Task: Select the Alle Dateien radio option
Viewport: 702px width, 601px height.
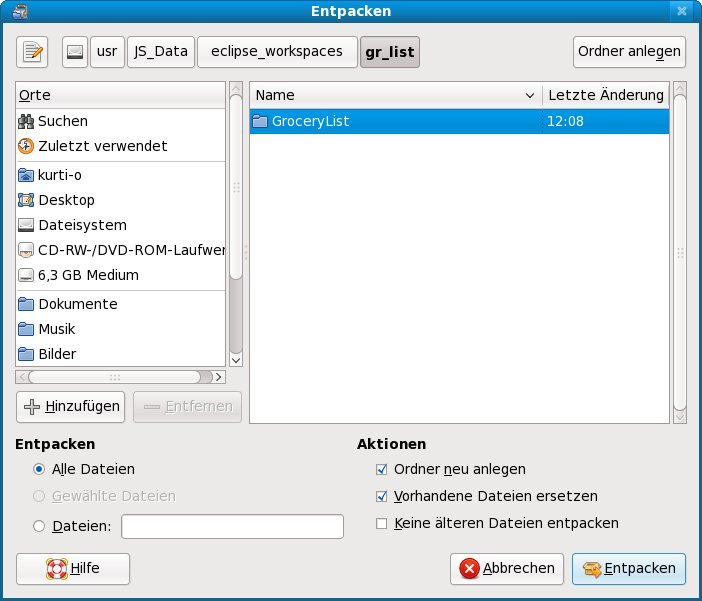Action: click(x=39, y=469)
